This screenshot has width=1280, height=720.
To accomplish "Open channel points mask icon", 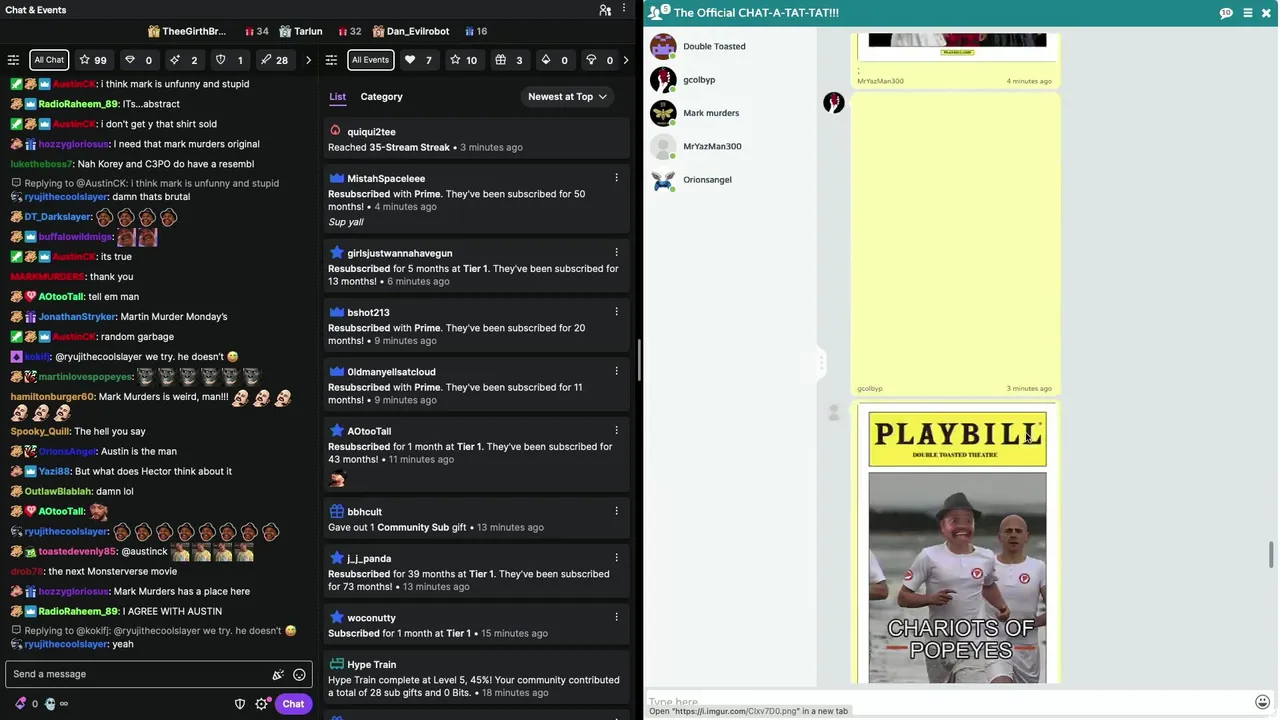I will (50, 704).
